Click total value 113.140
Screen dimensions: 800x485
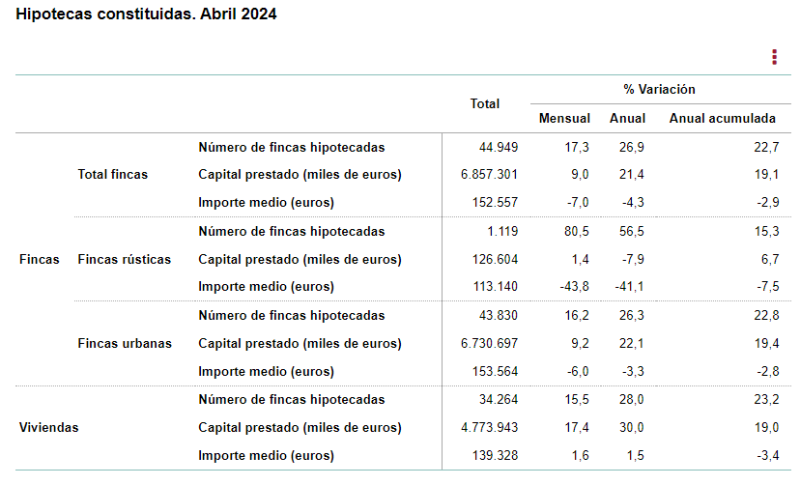pos(495,287)
